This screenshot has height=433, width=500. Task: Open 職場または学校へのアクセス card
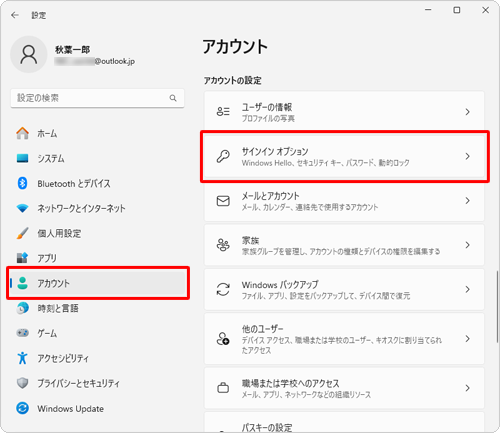point(344,388)
